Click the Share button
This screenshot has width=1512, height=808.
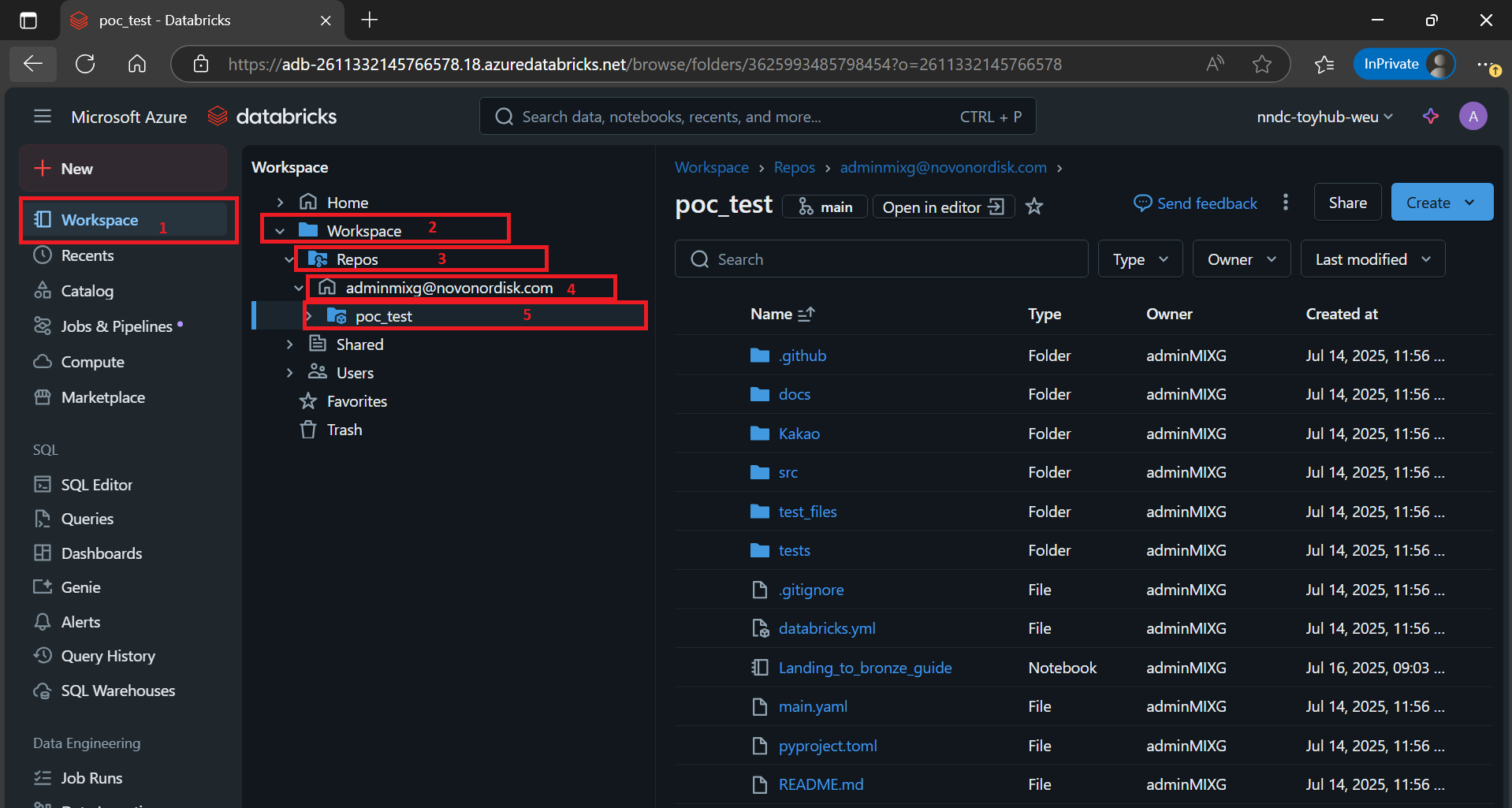click(x=1347, y=203)
